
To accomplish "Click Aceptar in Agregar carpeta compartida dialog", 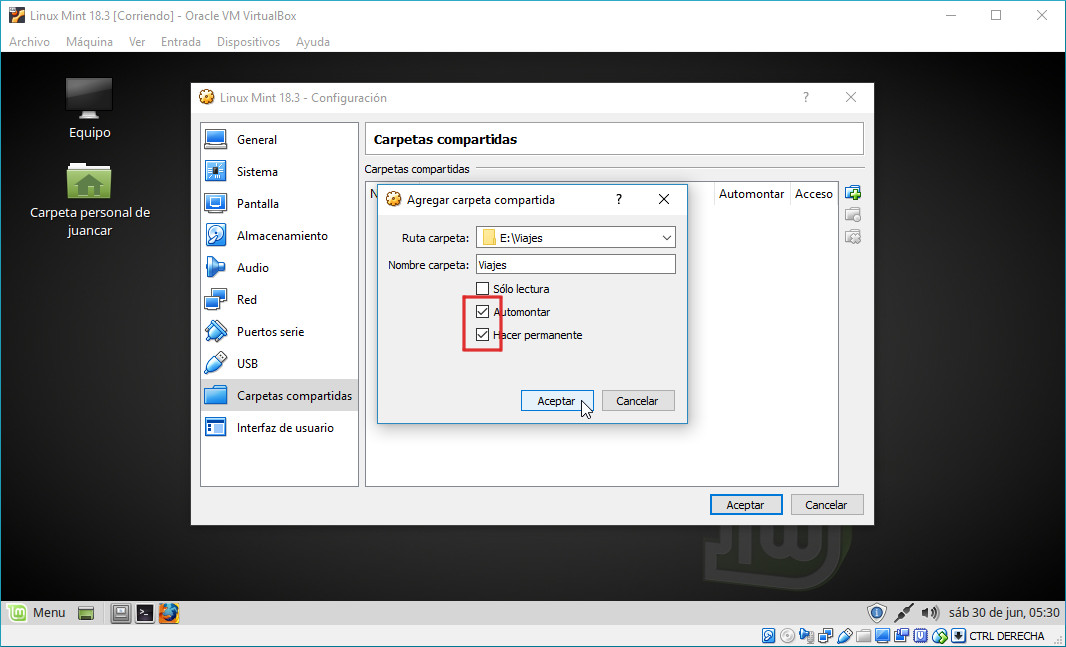I will 557,401.
